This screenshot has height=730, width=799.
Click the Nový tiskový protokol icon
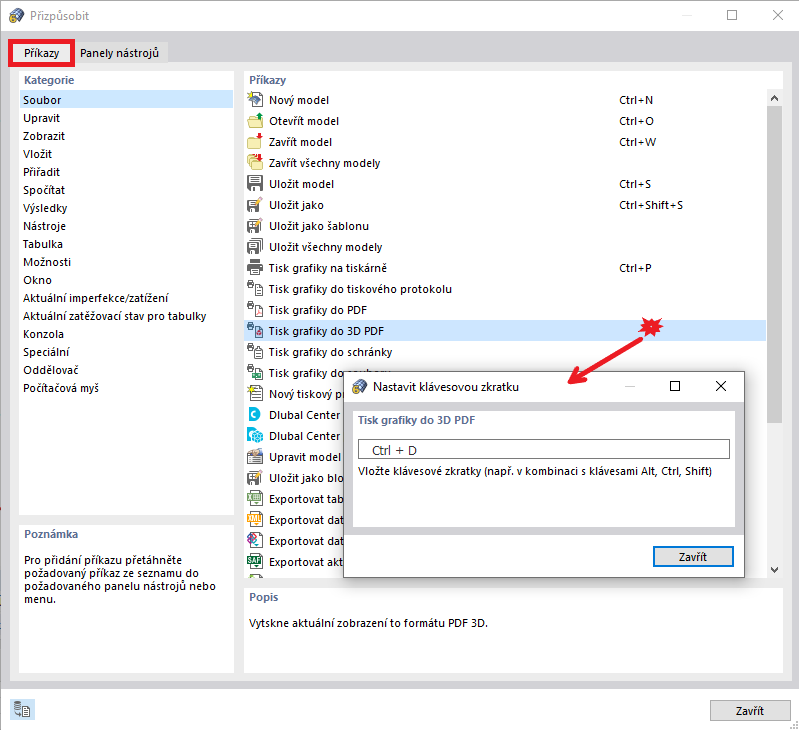click(x=255, y=393)
